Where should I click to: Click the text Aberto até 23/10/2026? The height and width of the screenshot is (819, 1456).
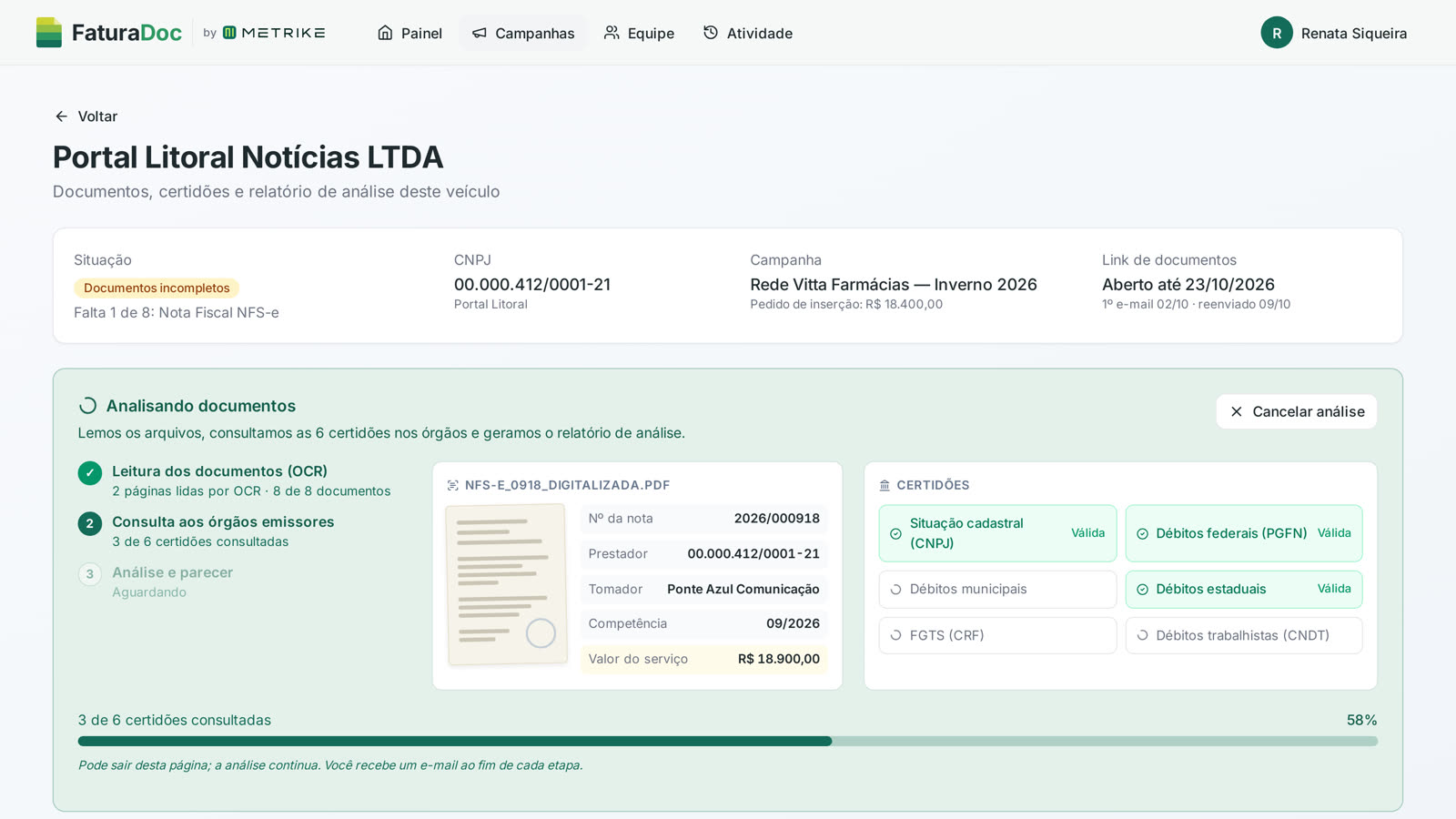tap(1188, 284)
